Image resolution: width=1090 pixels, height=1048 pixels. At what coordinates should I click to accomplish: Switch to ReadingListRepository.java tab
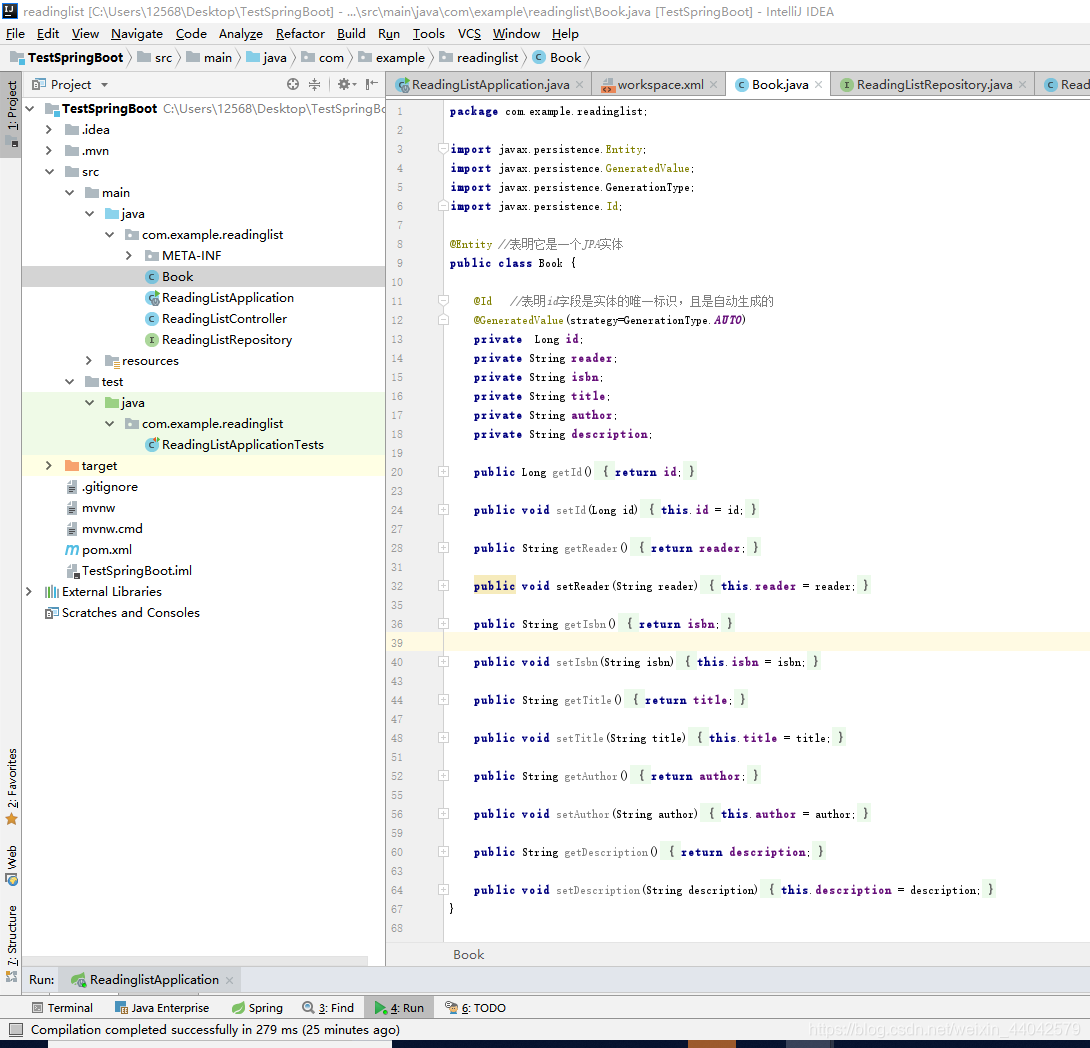point(934,85)
